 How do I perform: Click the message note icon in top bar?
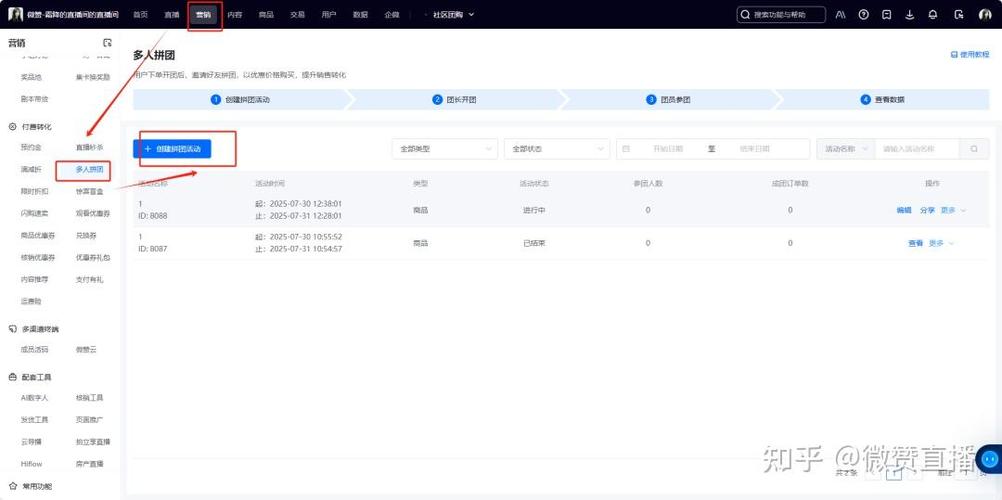886,15
